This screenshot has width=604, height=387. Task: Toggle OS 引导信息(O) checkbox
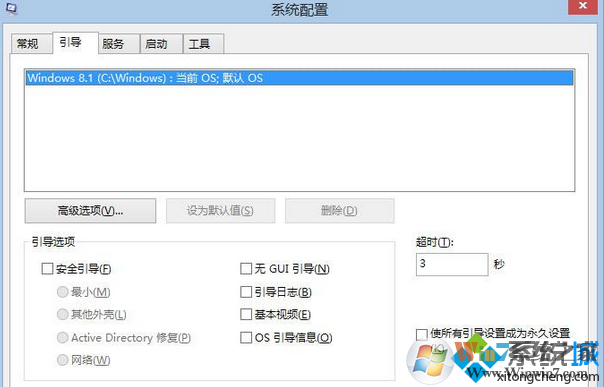[246, 338]
